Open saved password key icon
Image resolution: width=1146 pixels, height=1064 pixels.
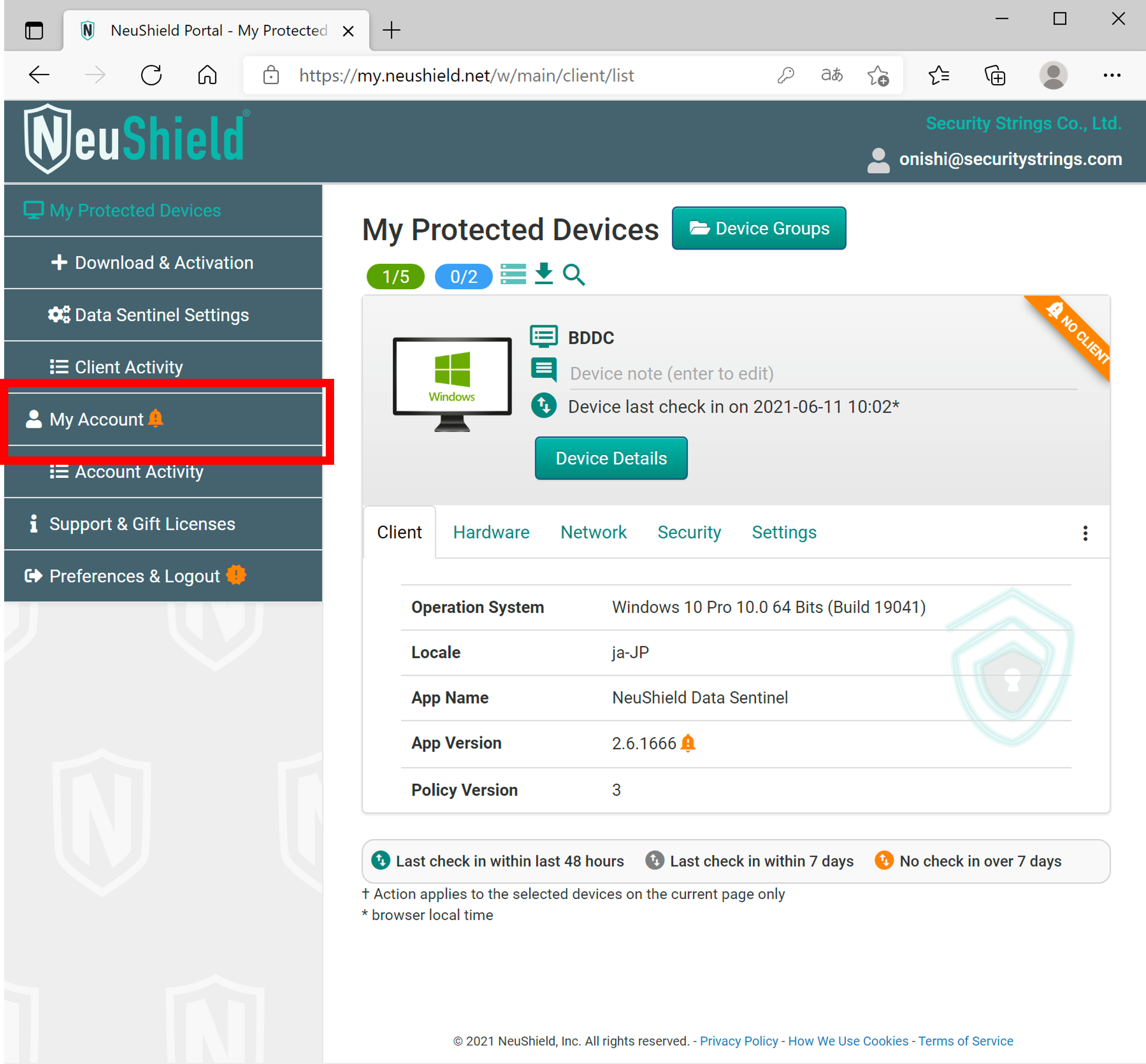[786, 75]
